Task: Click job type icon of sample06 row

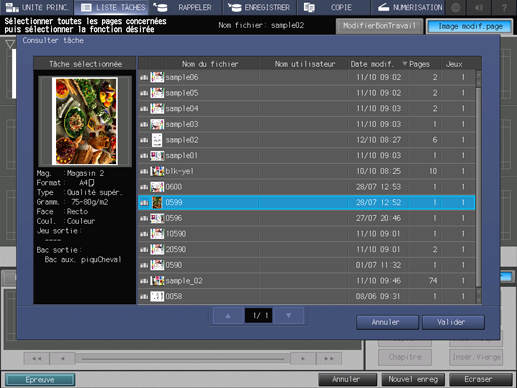Action: (144, 77)
